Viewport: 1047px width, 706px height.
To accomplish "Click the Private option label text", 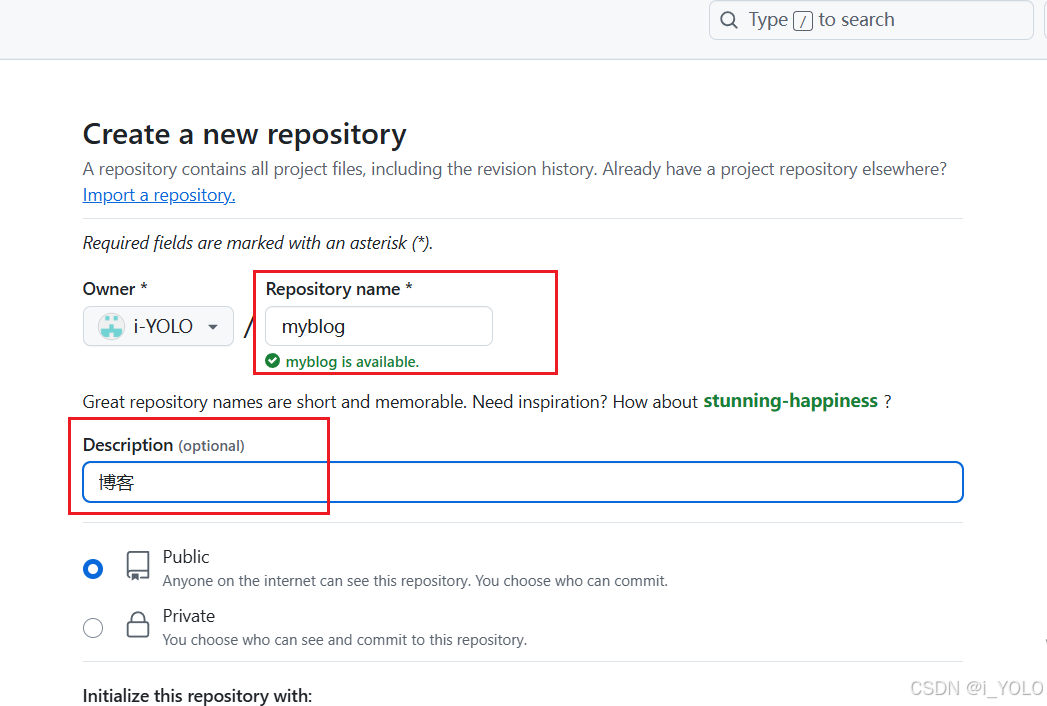I will point(189,615).
